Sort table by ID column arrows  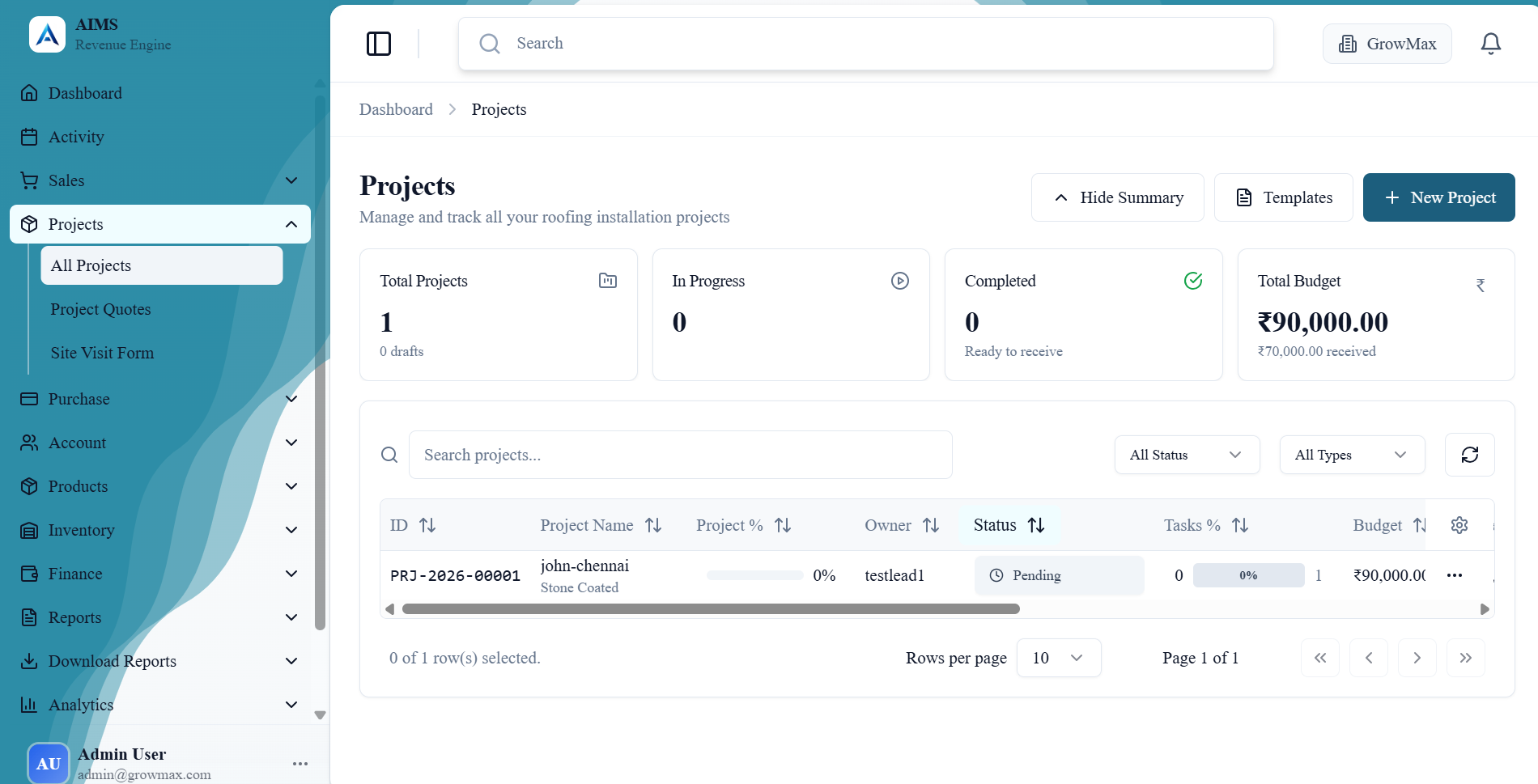point(427,525)
